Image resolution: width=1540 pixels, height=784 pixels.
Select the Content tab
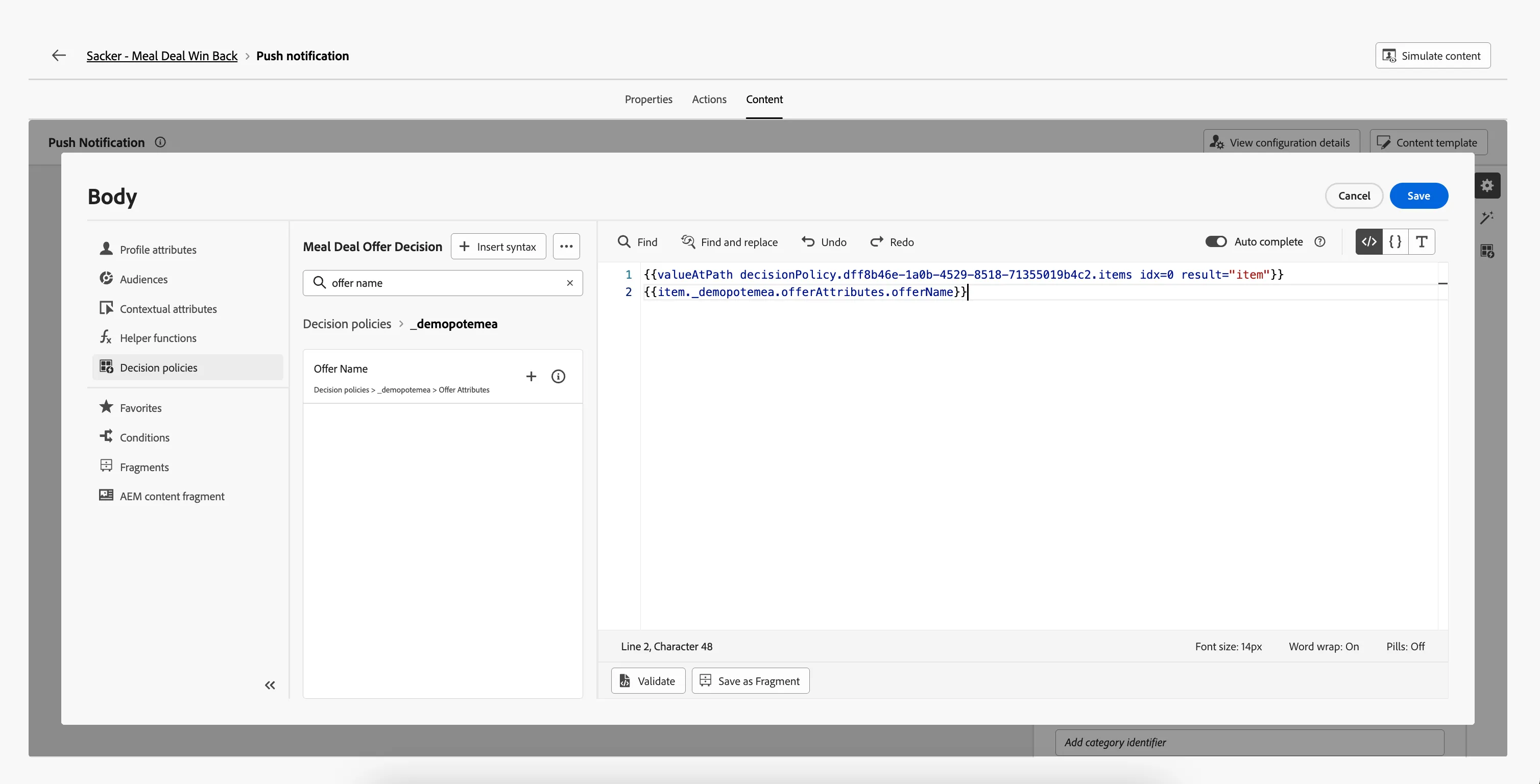coord(764,99)
